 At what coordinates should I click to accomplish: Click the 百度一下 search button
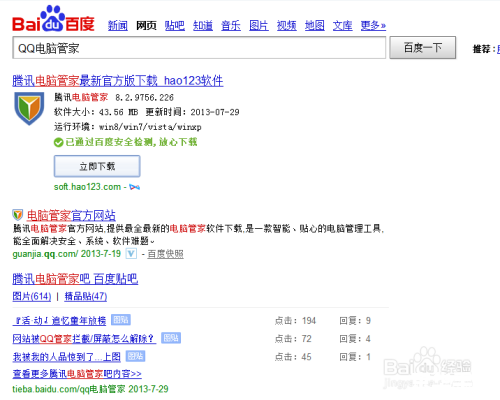(423, 48)
